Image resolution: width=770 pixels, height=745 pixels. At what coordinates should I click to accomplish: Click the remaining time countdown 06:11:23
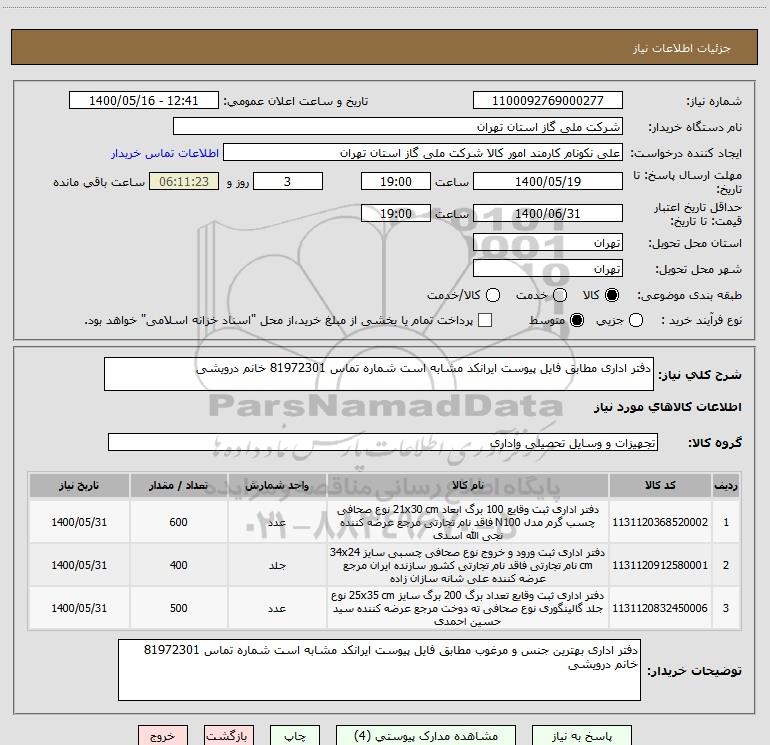coord(184,181)
